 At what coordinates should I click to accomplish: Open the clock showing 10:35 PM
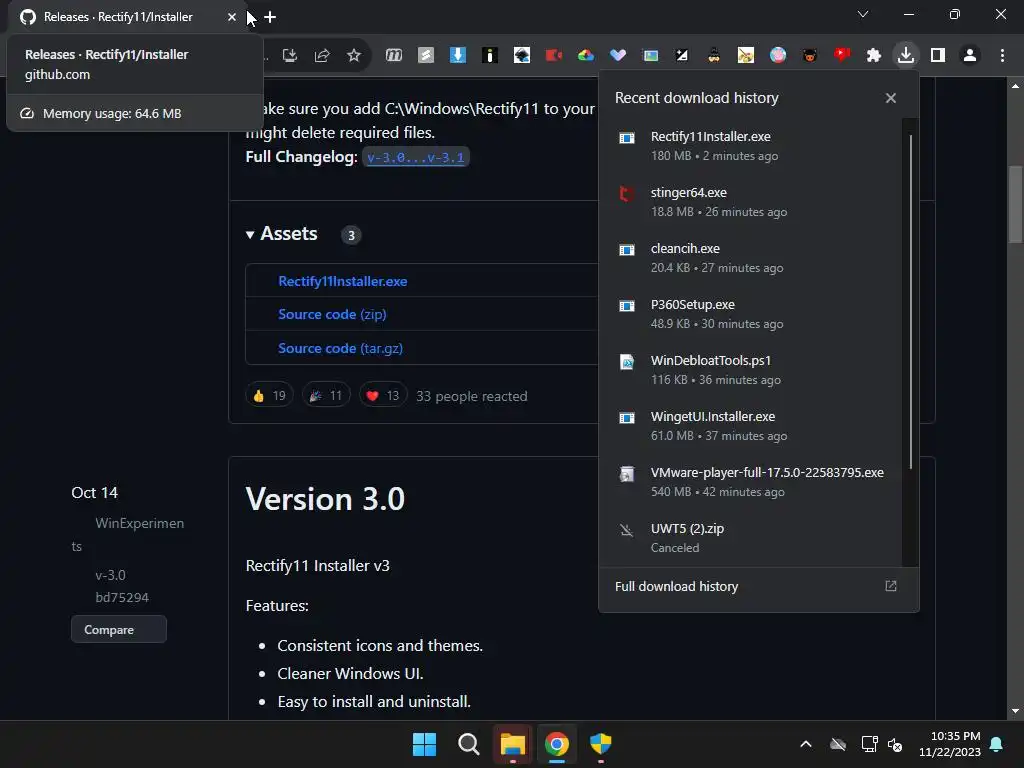(x=950, y=744)
